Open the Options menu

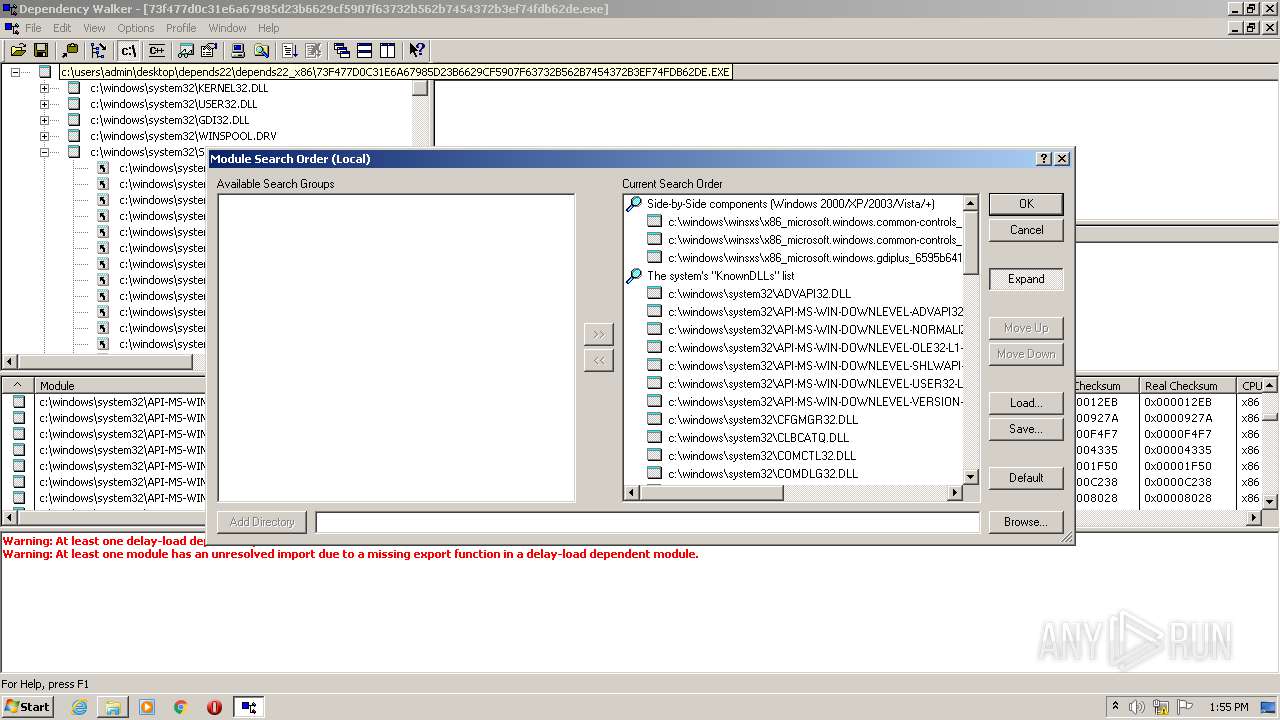[136, 28]
